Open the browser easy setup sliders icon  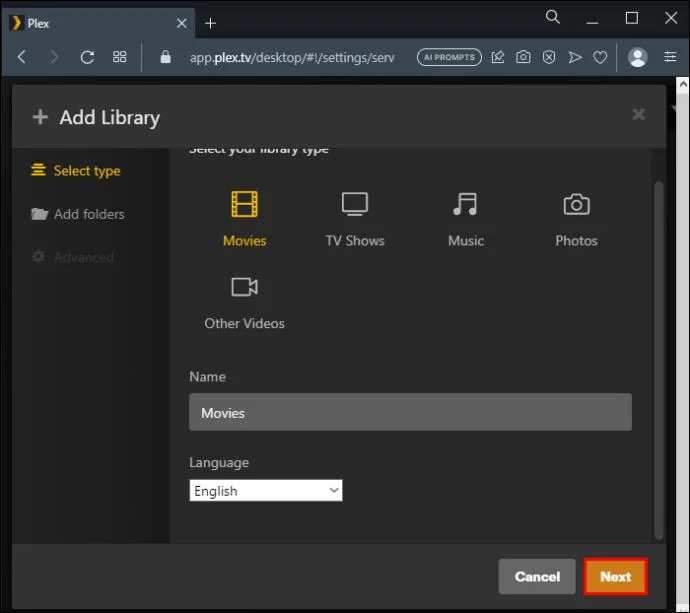click(670, 57)
